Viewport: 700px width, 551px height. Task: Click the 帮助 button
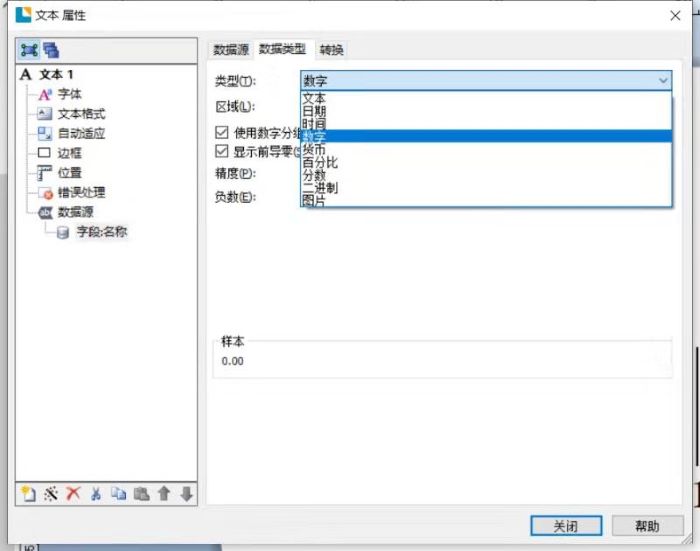(647, 526)
